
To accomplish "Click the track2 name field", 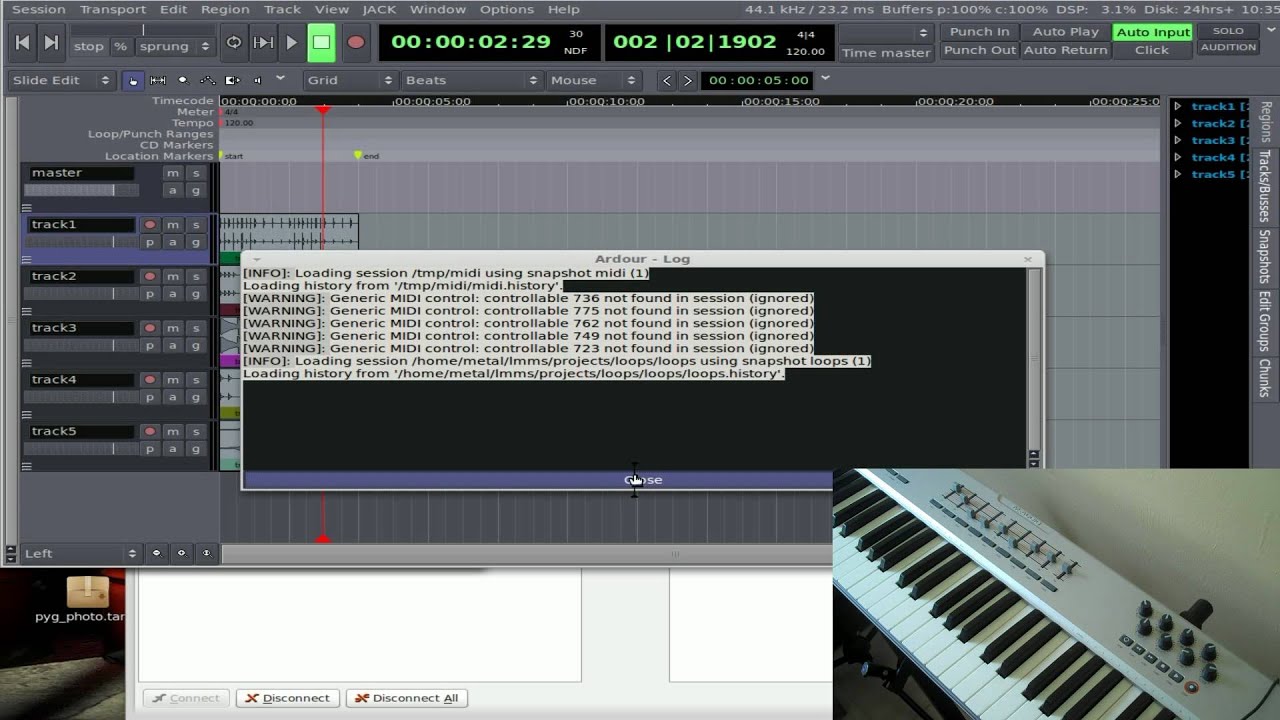I will tap(81, 277).
